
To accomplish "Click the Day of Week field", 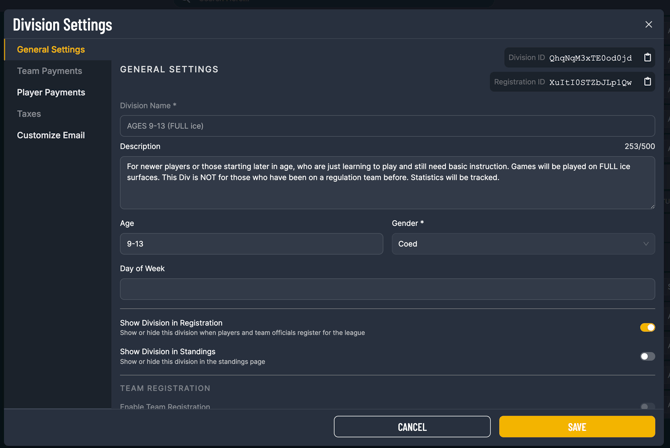I will tap(387, 289).
